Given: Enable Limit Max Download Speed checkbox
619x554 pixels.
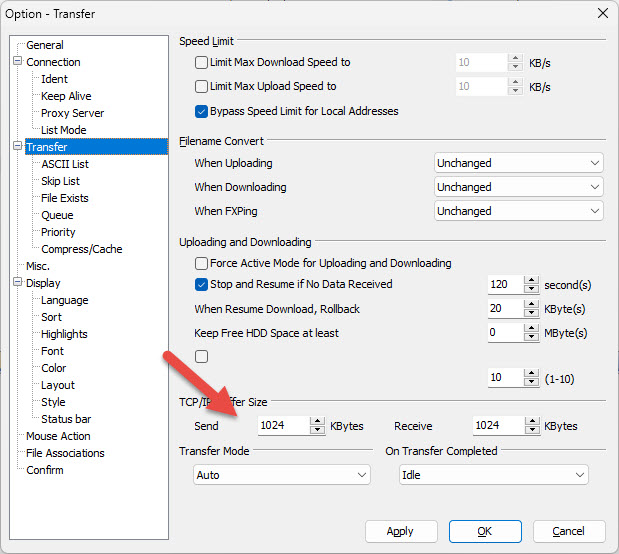Looking at the screenshot, I should pyautogui.click(x=201, y=62).
